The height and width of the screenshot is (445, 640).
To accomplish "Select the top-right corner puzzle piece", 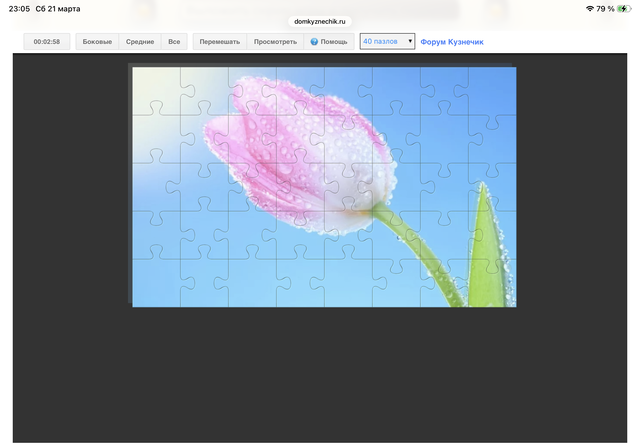I will pos(492,90).
